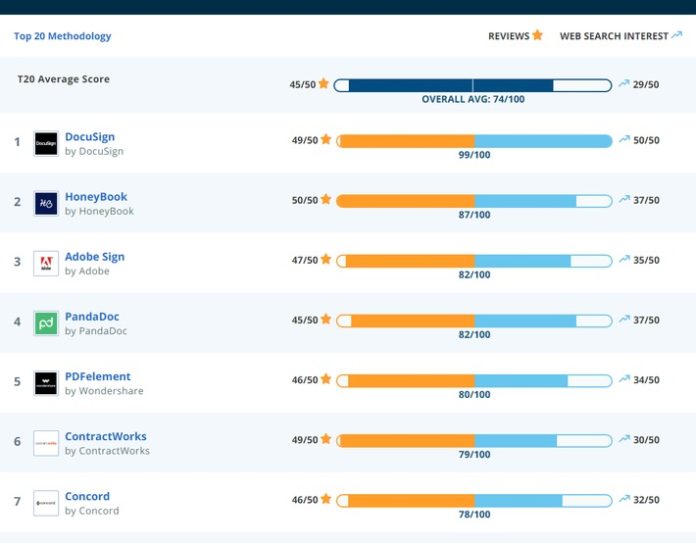
Task: Click the PandaDoc green logo thumbnail
Action: coord(46,323)
